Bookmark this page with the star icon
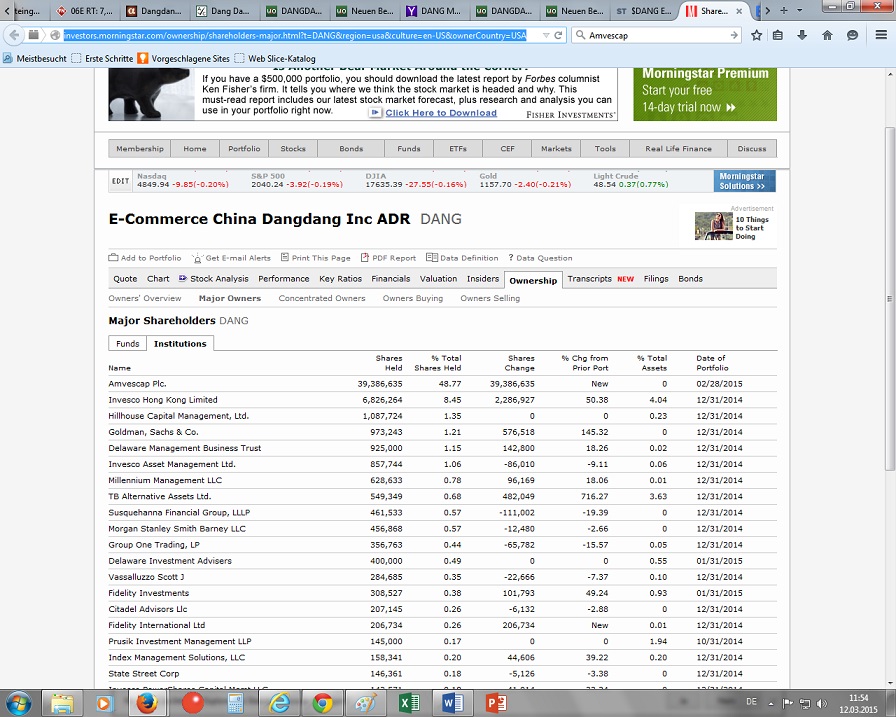 tap(757, 34)
